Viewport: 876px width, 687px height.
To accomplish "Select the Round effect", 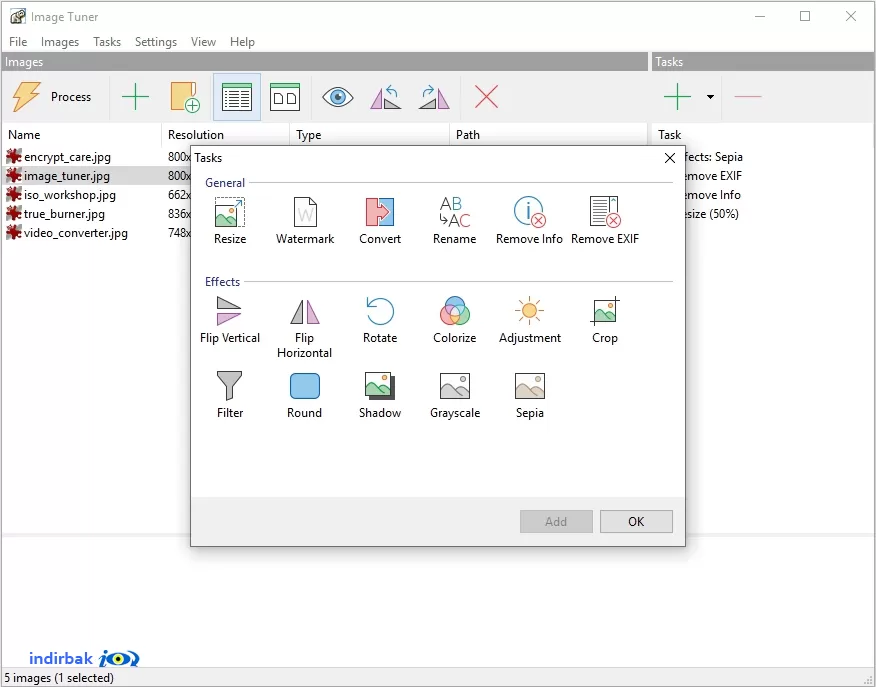I will pyautogui.click(x=304, y=395).
